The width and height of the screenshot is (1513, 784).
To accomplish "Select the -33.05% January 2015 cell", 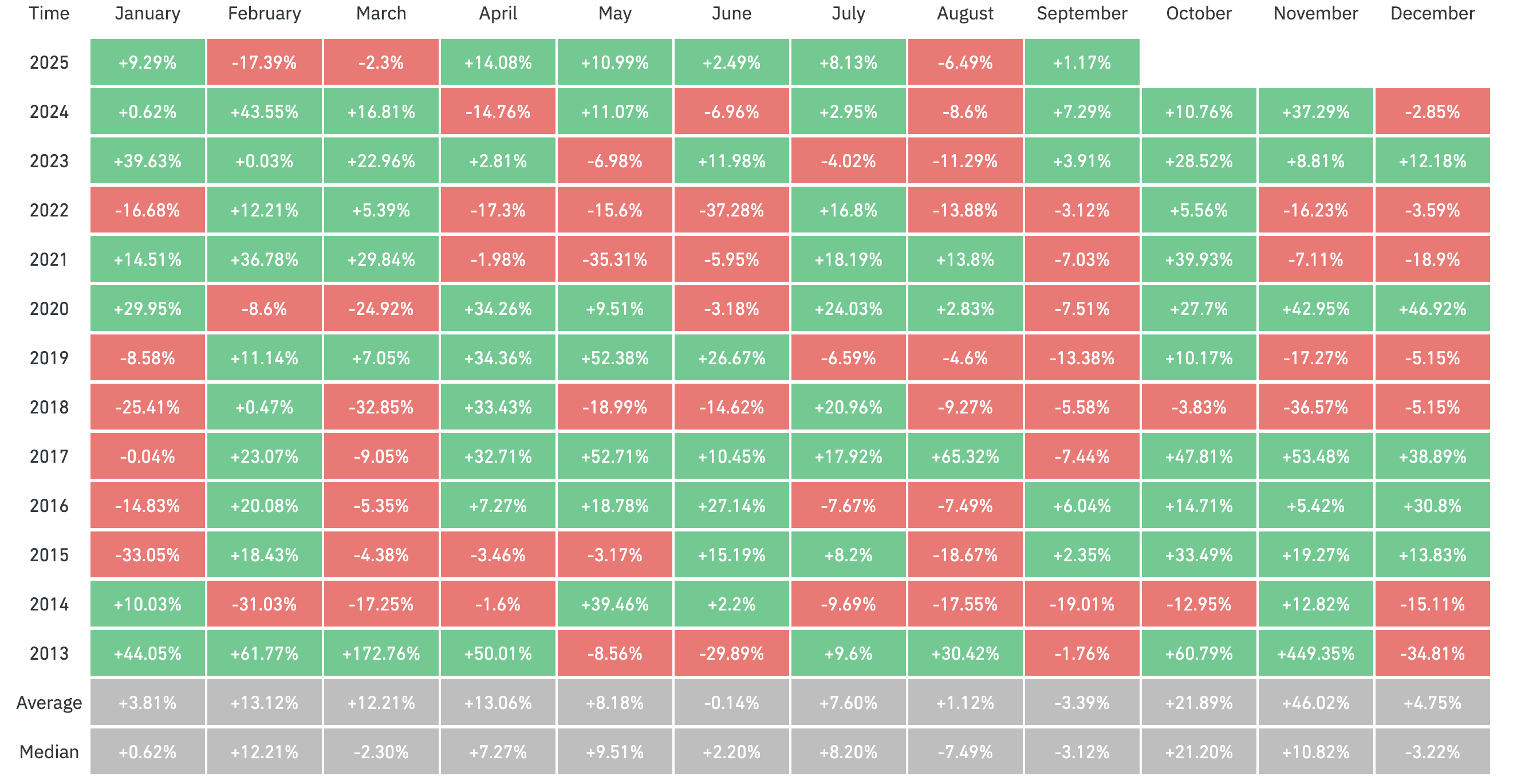I will tap(147, 555).
